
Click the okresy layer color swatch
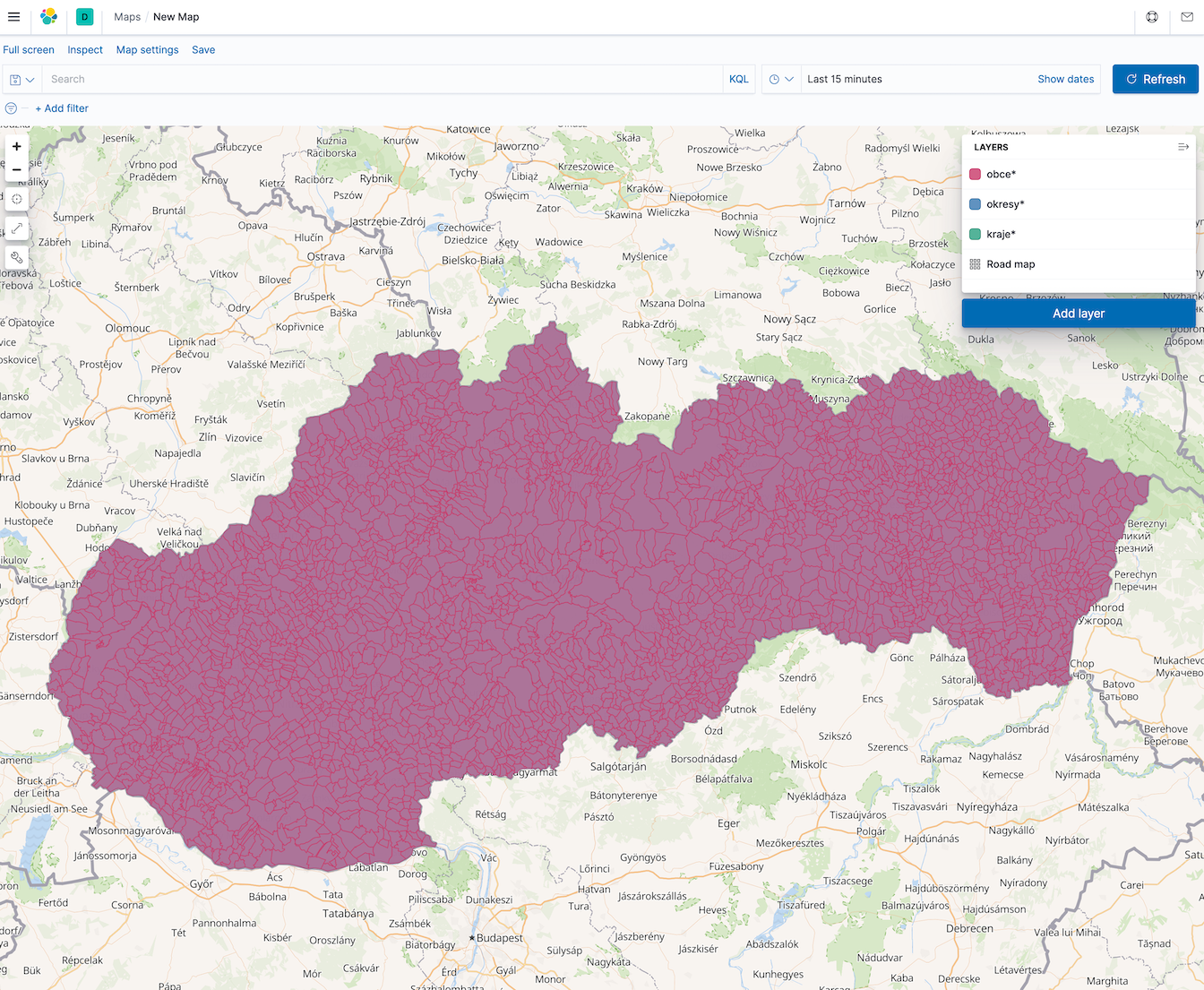pyautogui.click(x=975, y=204)
